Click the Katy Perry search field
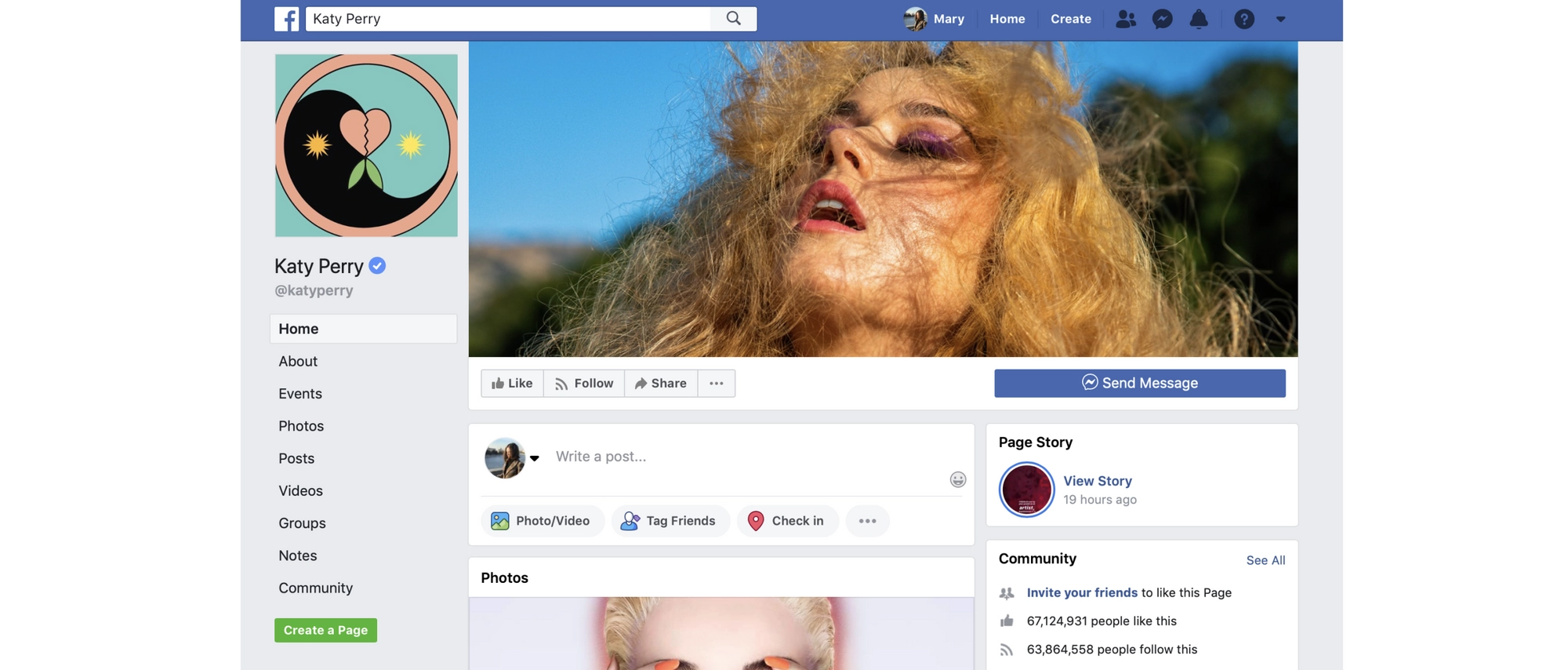The image size is (1568, 670). (508, 19)
